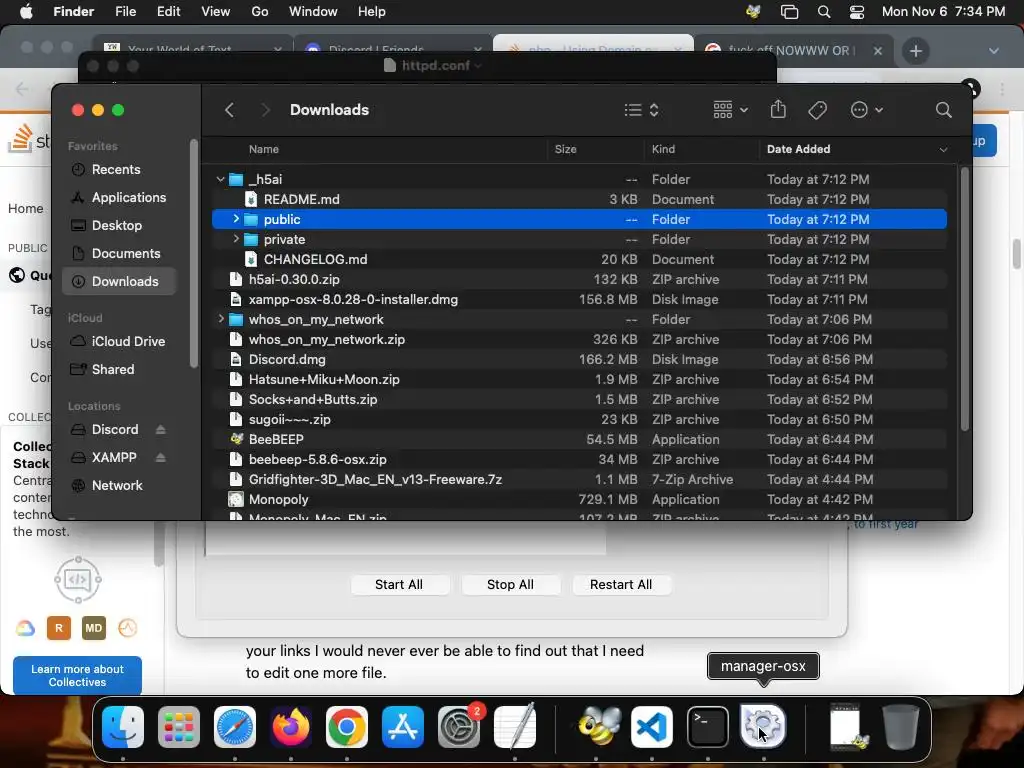The image size is (1024, 768).
Task: Open TextEdit from the Dock
Action: (x=515, y=727)
